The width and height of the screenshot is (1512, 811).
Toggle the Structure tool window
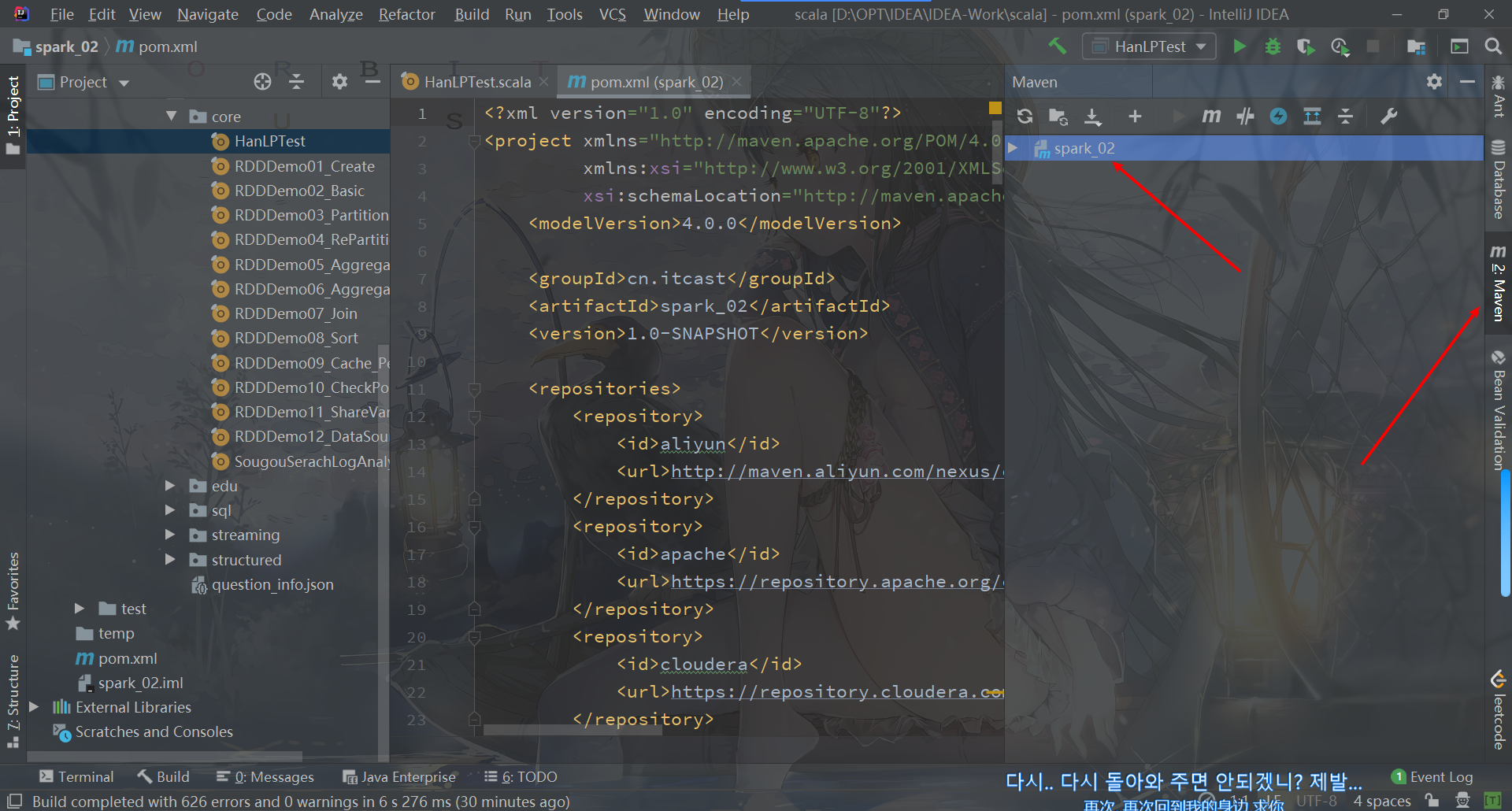pos(13,701)
